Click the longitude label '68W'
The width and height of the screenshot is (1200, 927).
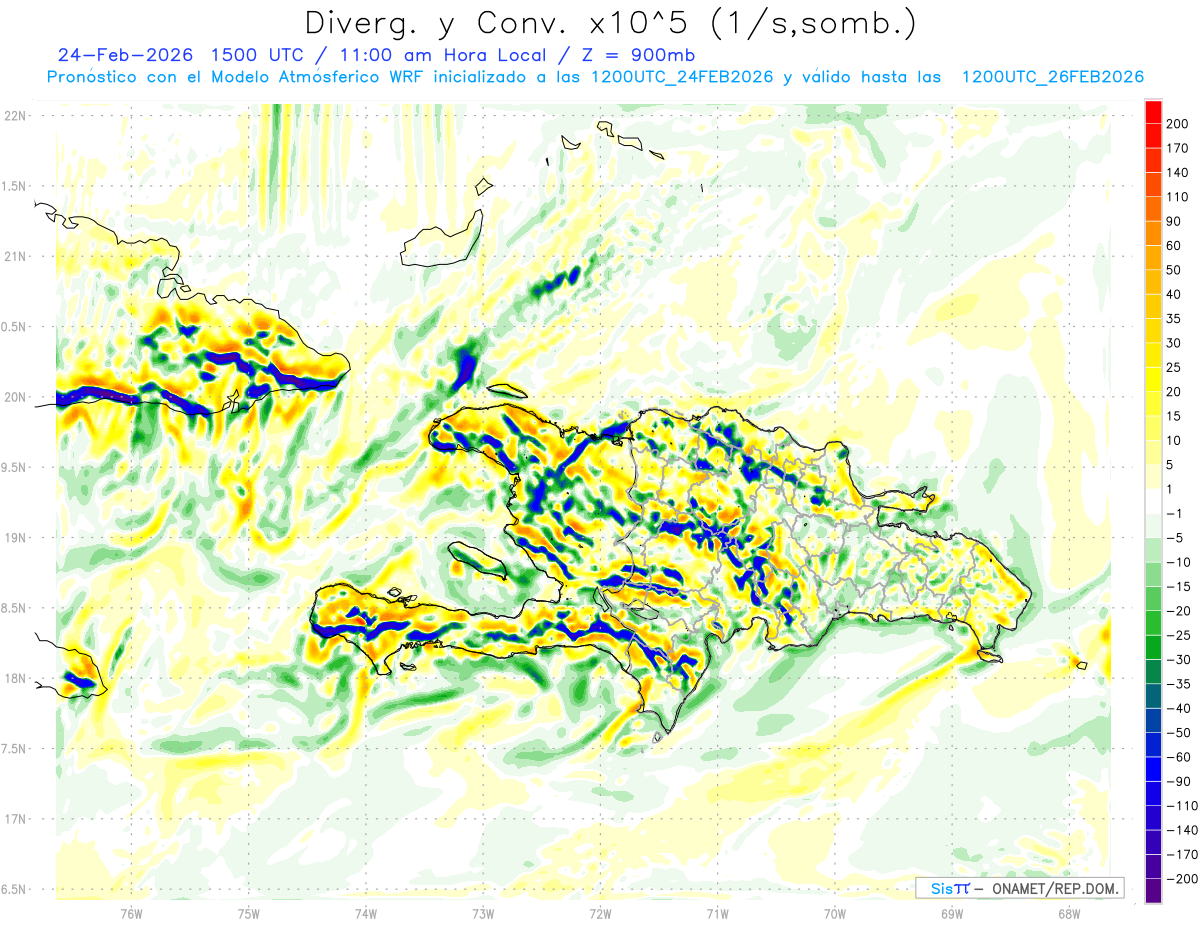1069,914
